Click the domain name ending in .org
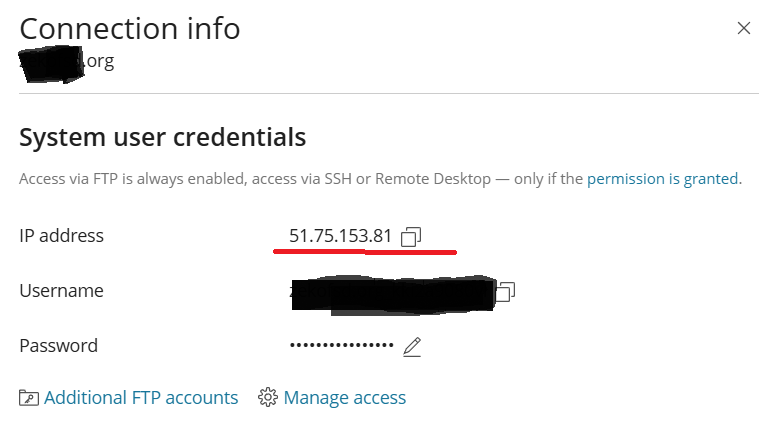The image size is (781, 431). (x=67, y=63)
